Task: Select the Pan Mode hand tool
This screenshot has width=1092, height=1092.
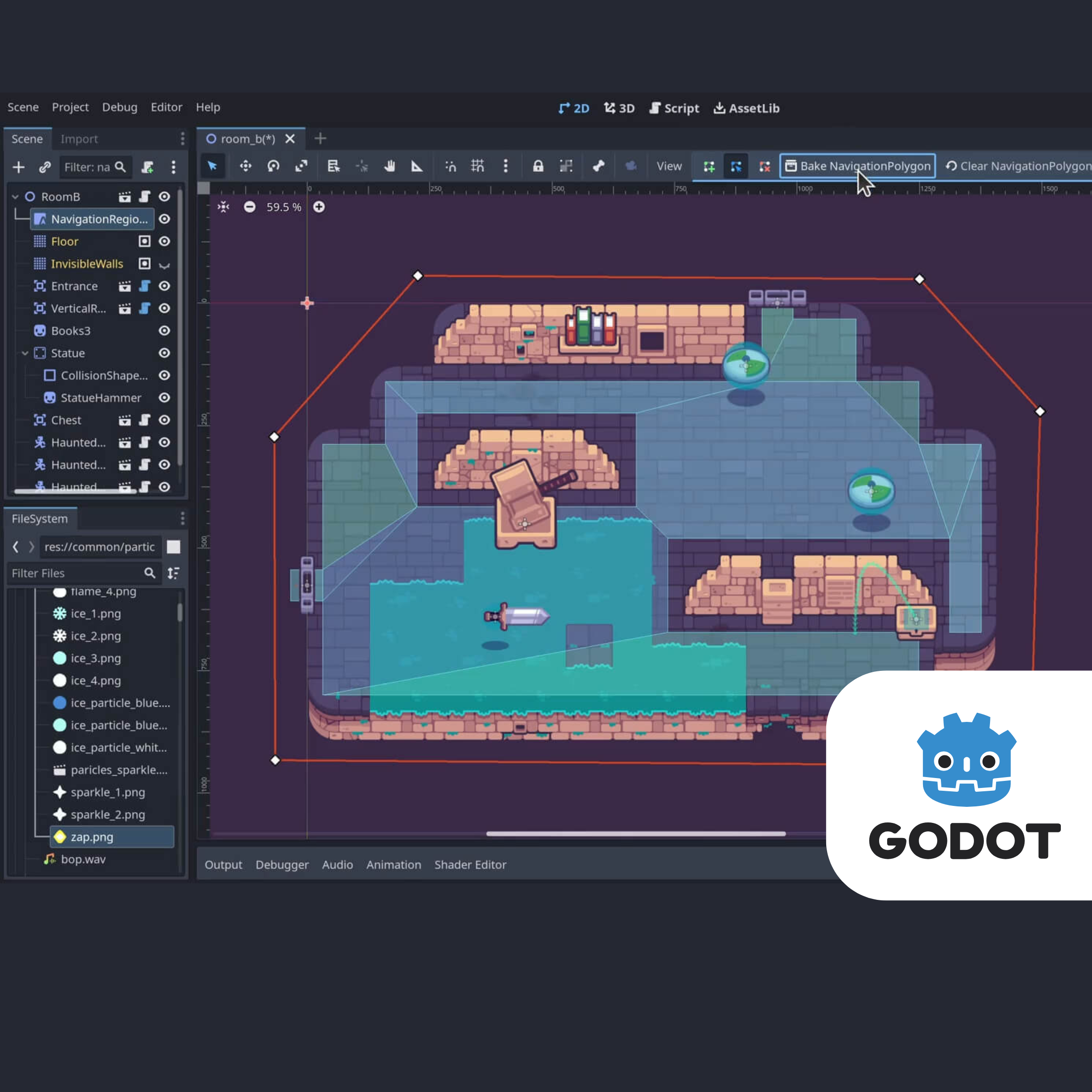Action: [x=389, y=166]
